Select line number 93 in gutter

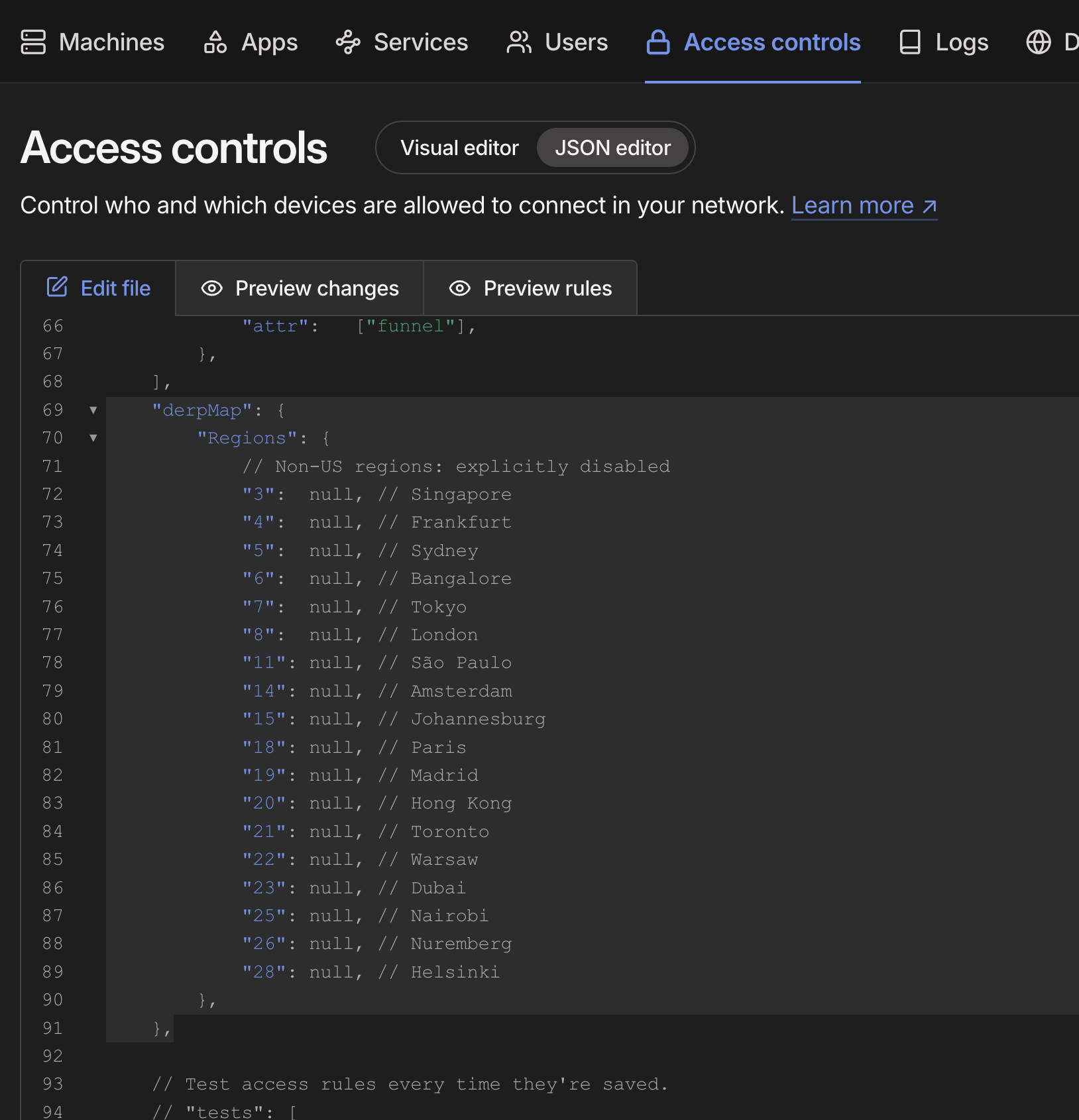tap(53, 1084)
